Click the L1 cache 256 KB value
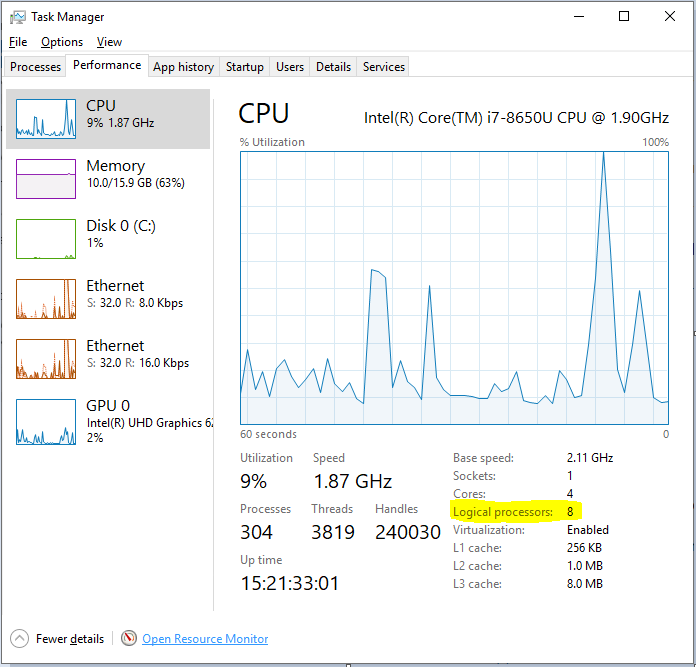 [584, 548]
